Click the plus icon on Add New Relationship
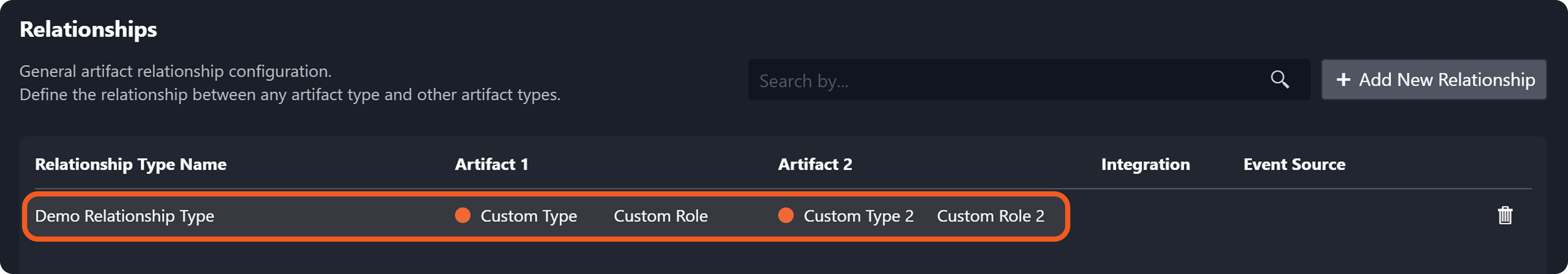Image resolution: width=1568 pixels, height=274 pixels. [1343, 80]
